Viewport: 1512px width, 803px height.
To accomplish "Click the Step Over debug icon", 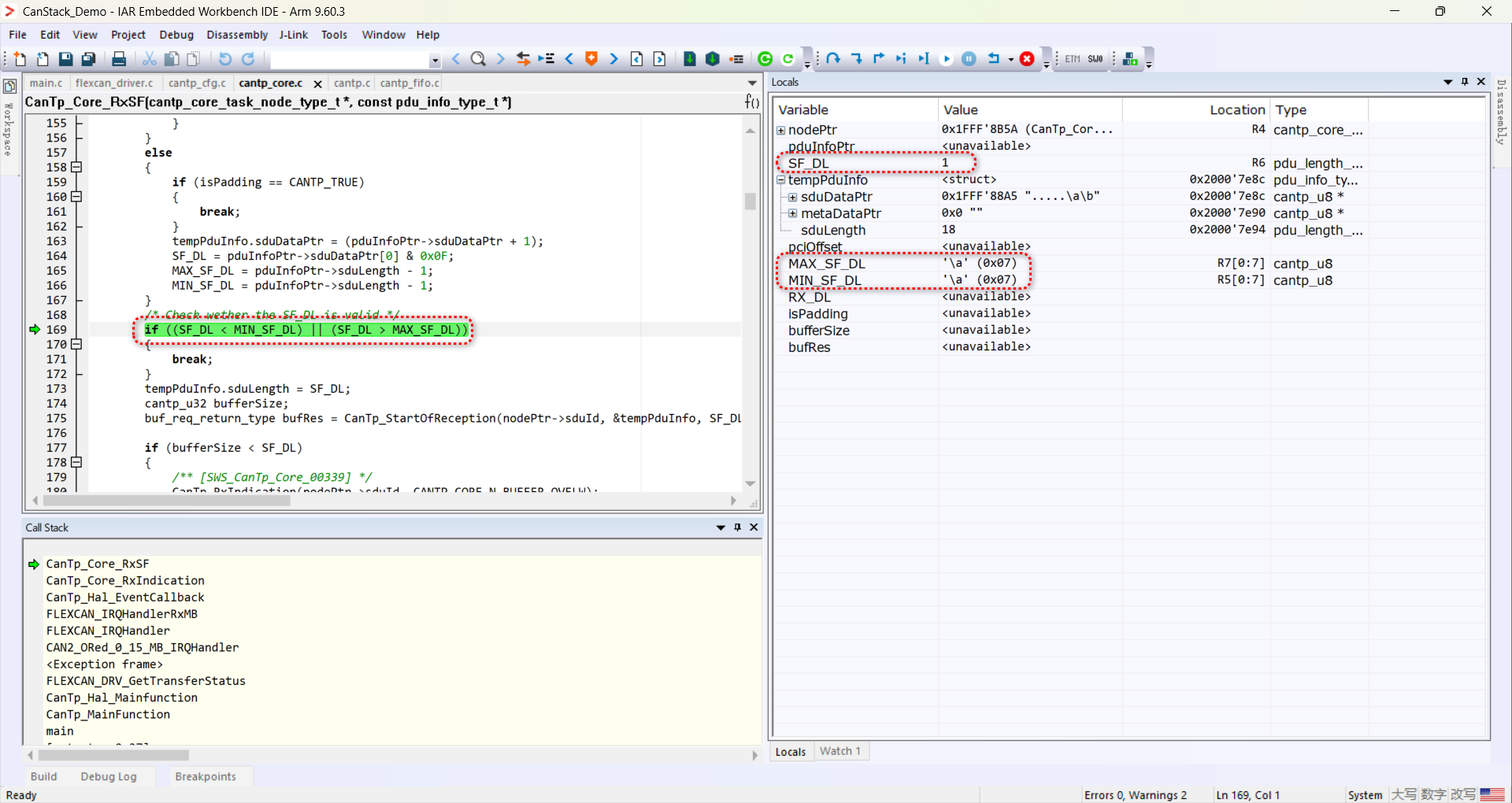I will tap(833, 59).
